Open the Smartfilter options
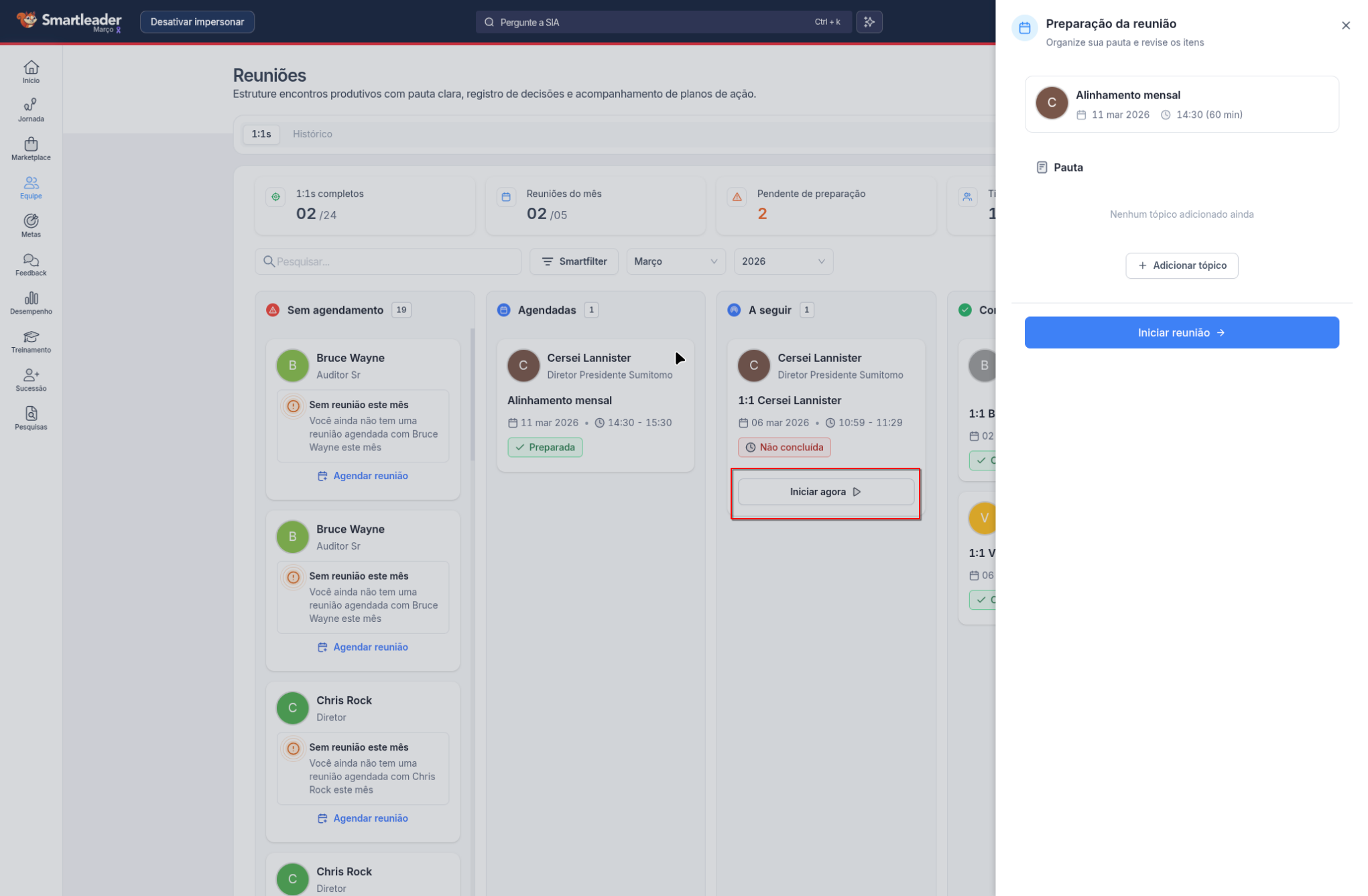The height and width of the screenshot is (896, 1368). pos(574,261)
